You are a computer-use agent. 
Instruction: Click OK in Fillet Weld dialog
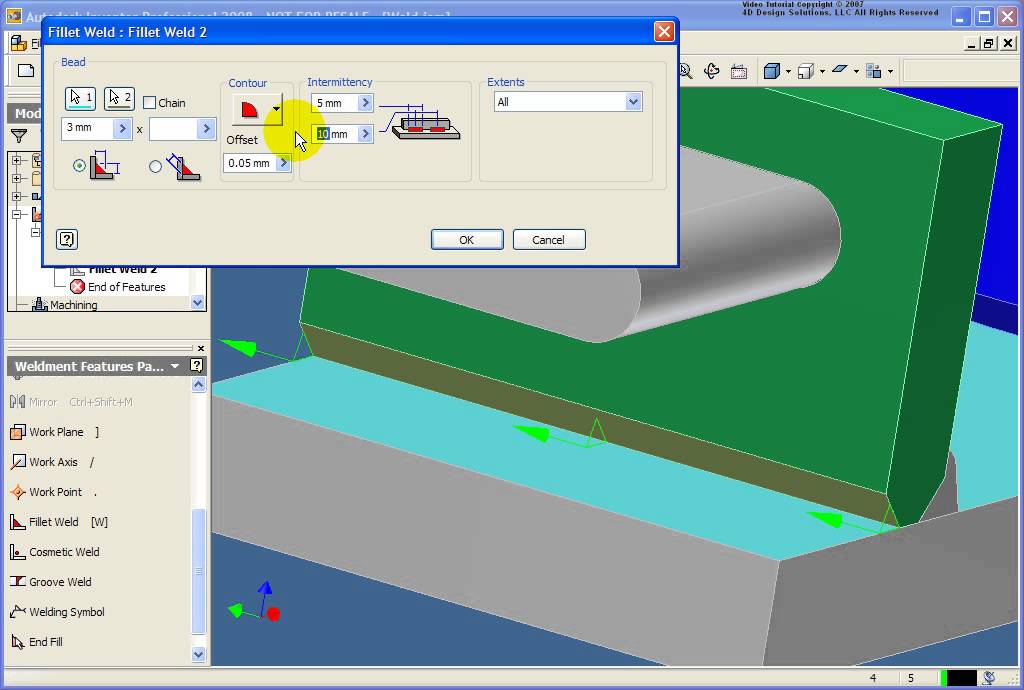pos(467,240)
